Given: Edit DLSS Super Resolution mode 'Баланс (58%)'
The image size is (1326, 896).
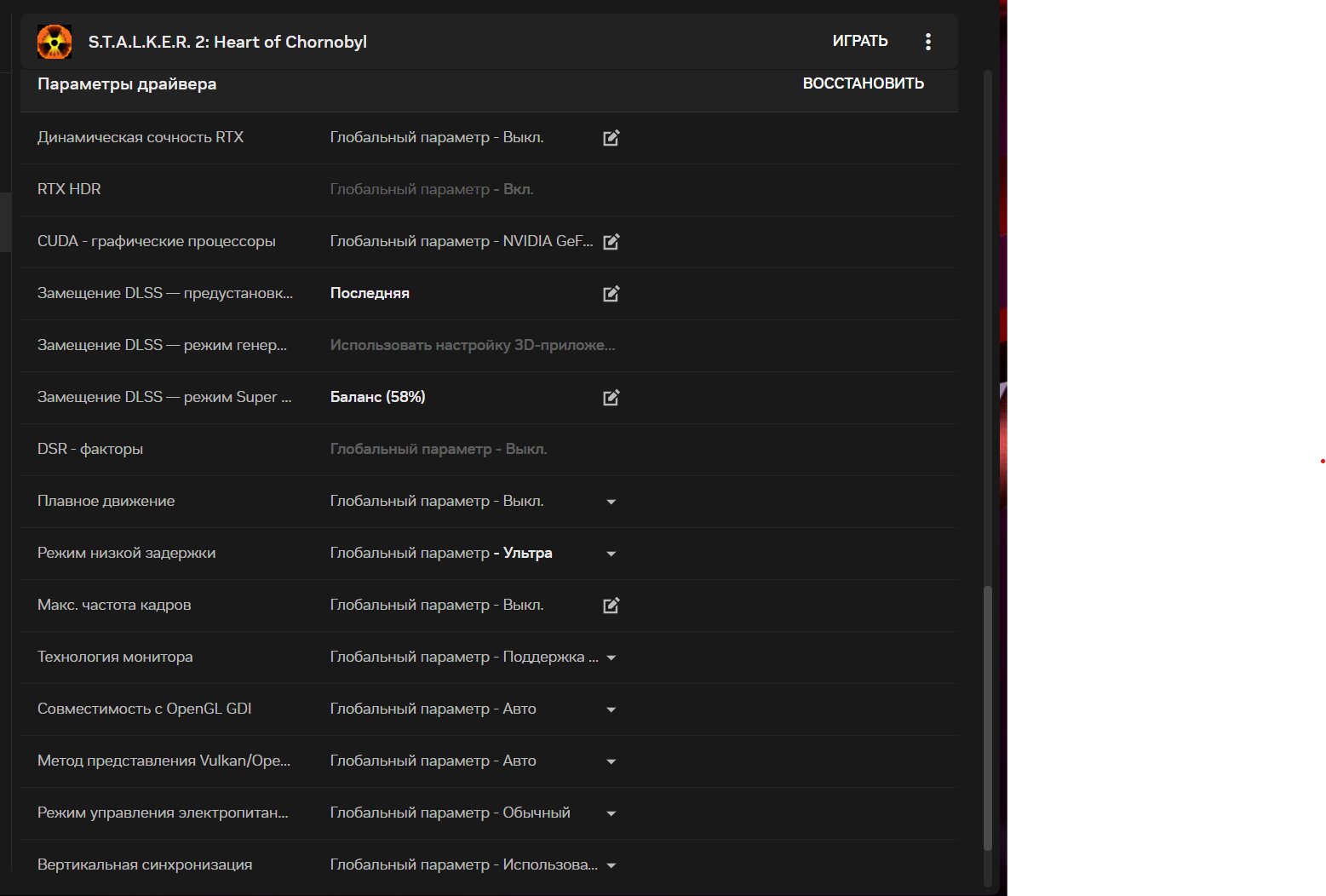Looking at the screenshot, I should [x=611, y=398].
